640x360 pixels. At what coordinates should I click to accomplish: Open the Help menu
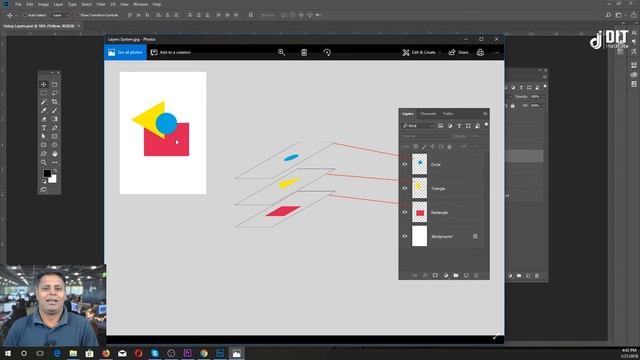pyautogui.click(x=157, y=4)
